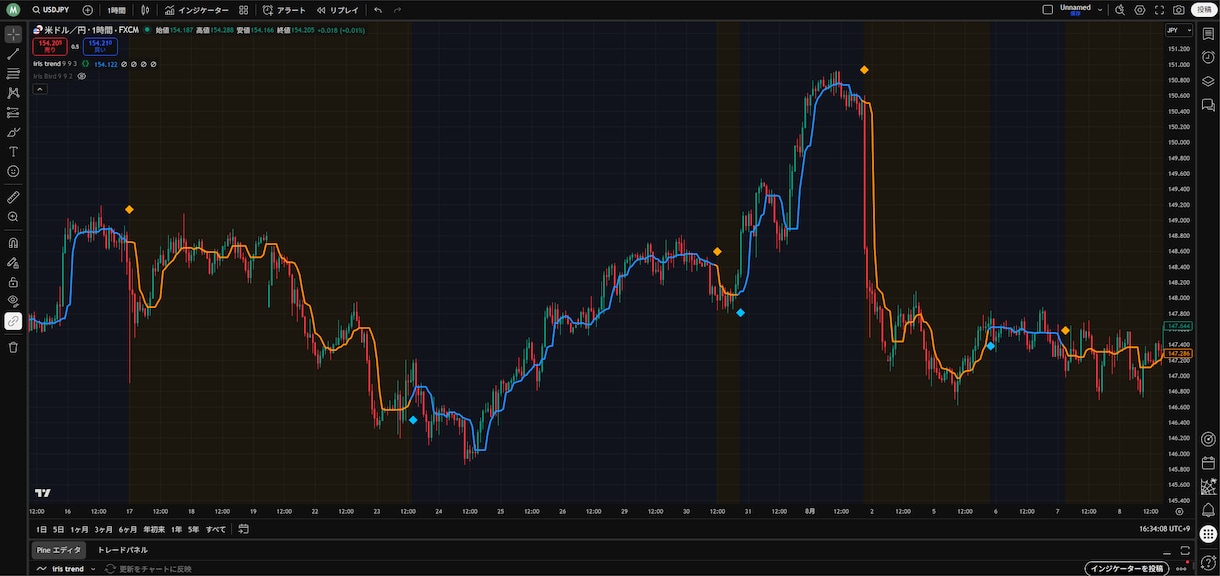This screenshot has width=1220, height=576.
Task: Take a chart snapshot with camera icon
Action: (1179, 10)
